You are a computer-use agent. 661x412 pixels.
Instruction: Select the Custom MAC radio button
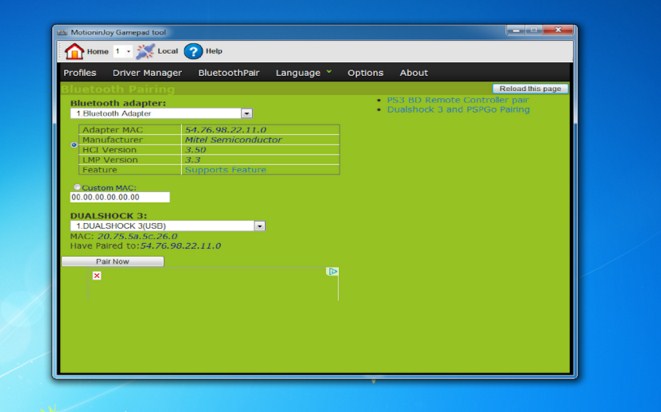[77, 187]
